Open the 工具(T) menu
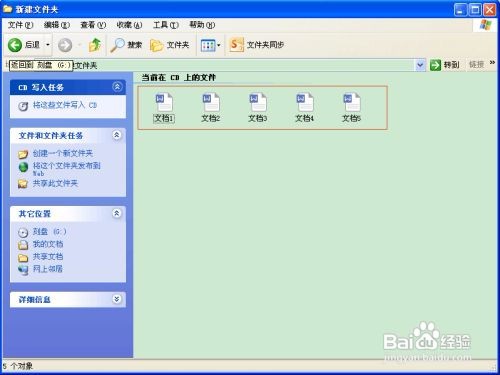This screenshot has width=500, height=375. [166, 25]
